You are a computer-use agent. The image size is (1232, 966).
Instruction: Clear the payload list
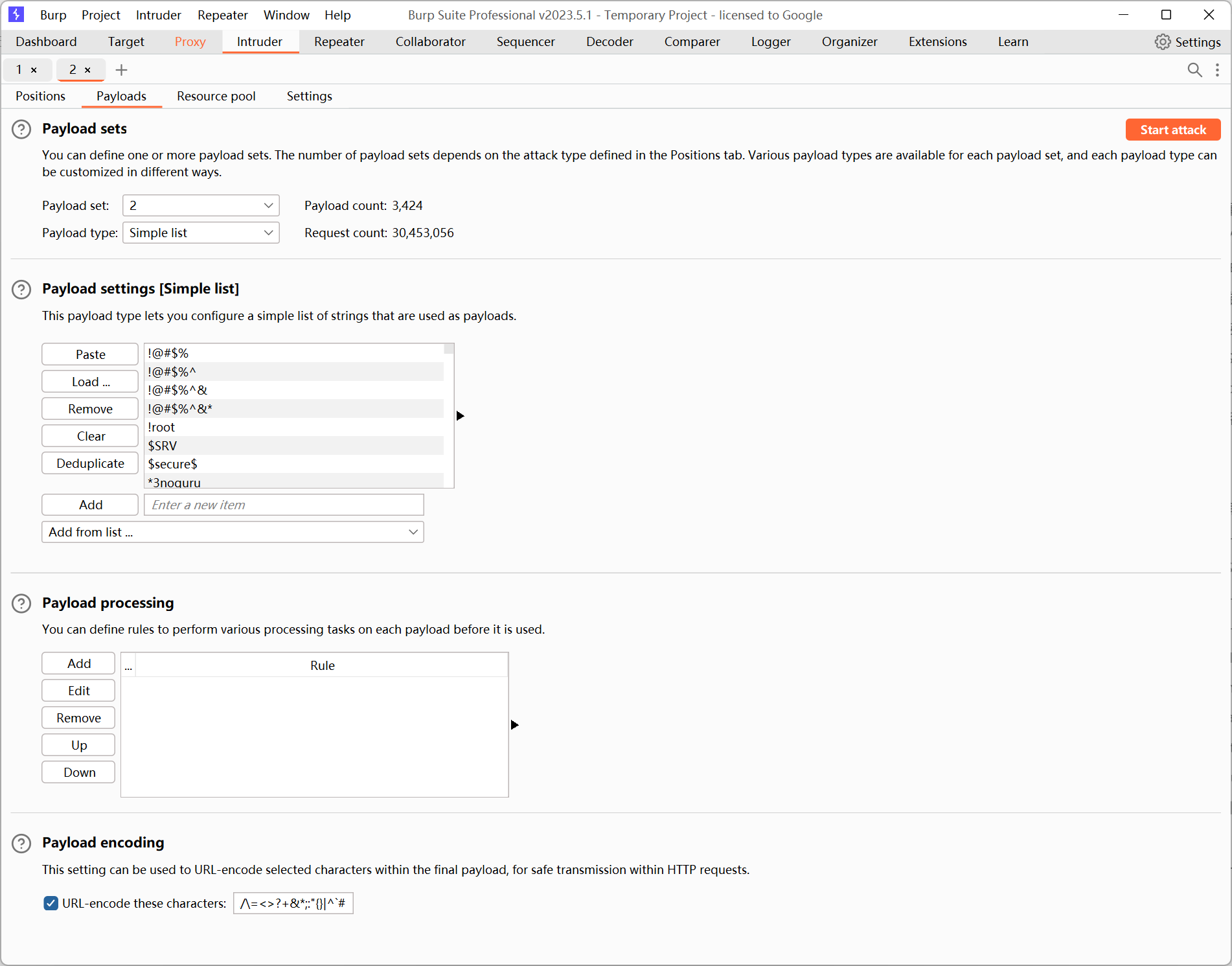pos(90,436)
